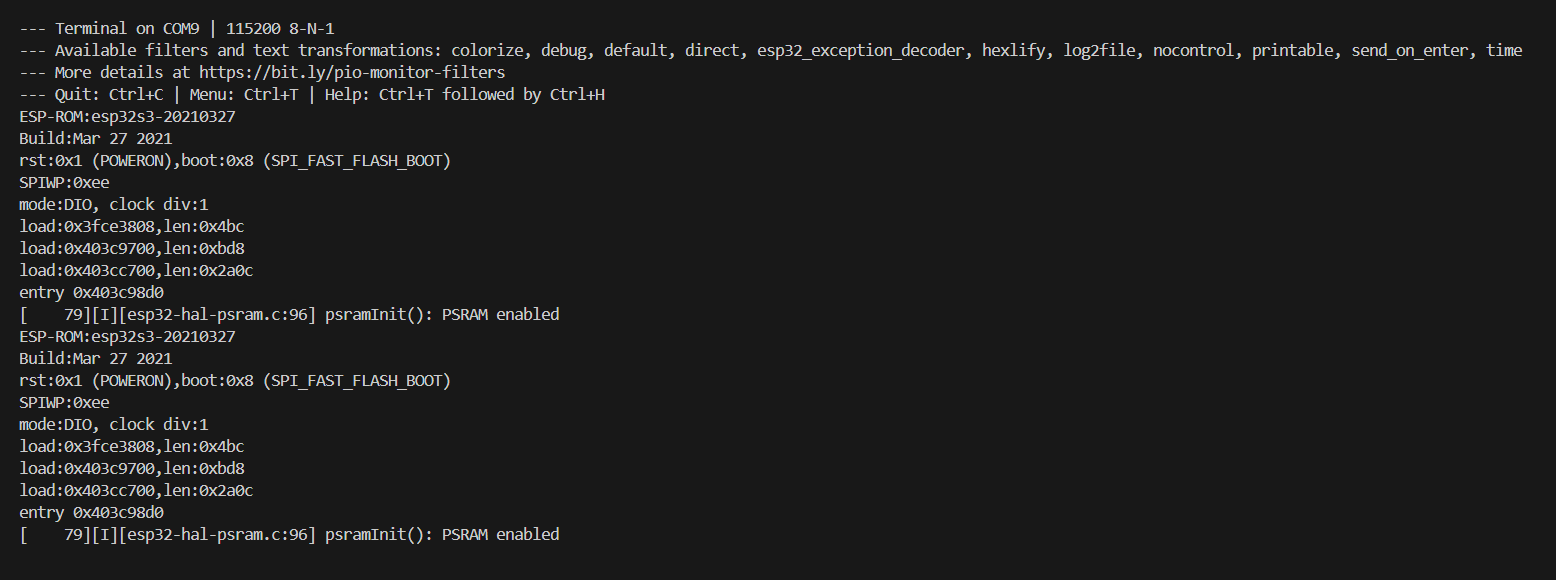
Task: Click the "time" filter at line end
Action: [1504, 50]
